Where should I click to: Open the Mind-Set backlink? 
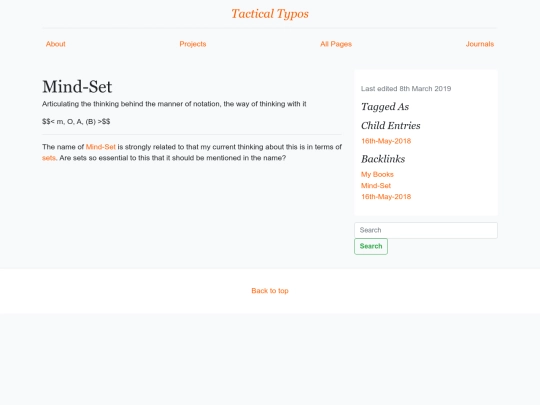(x=376, y=186)
